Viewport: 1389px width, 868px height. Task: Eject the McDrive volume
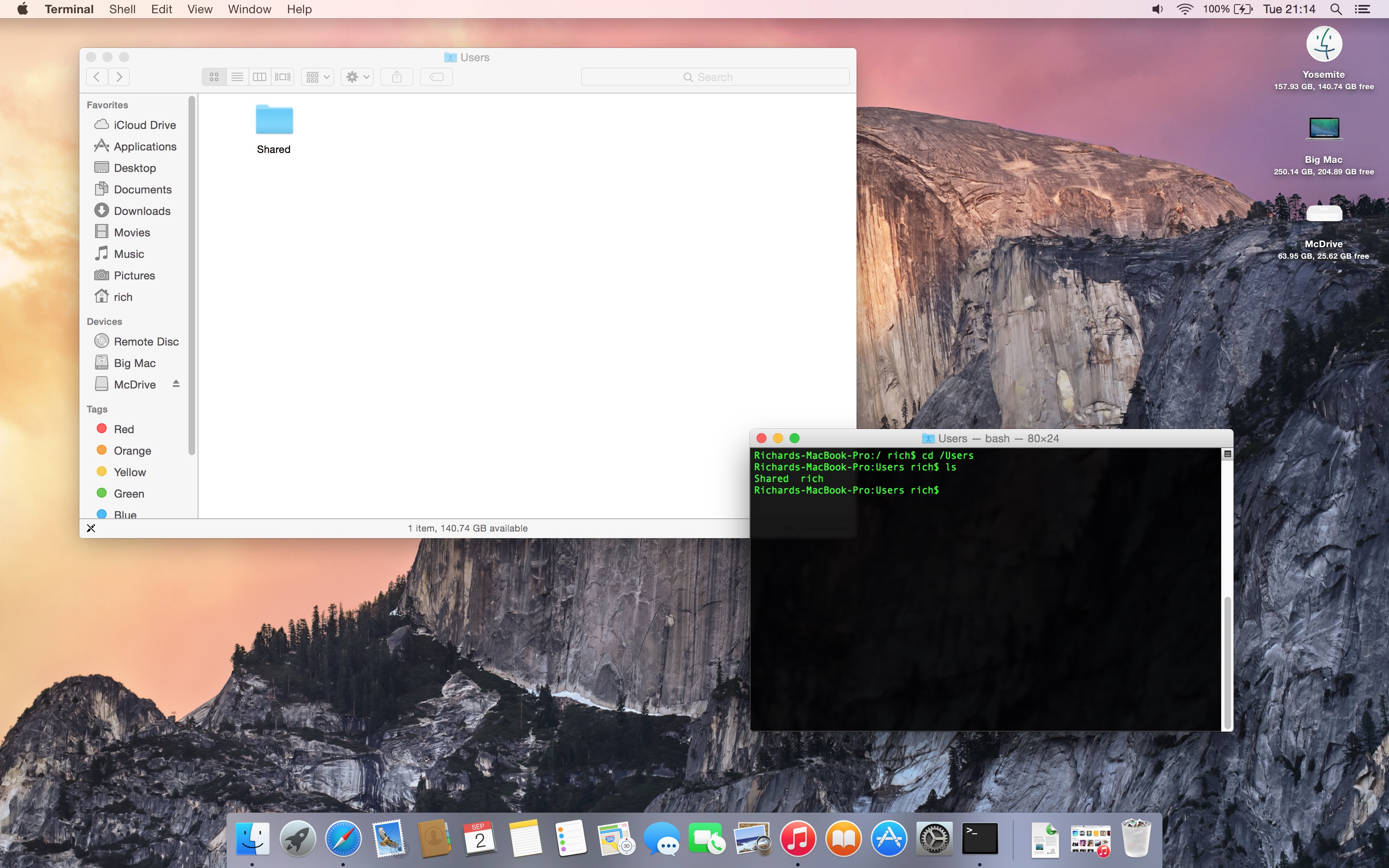pos(176,384)
